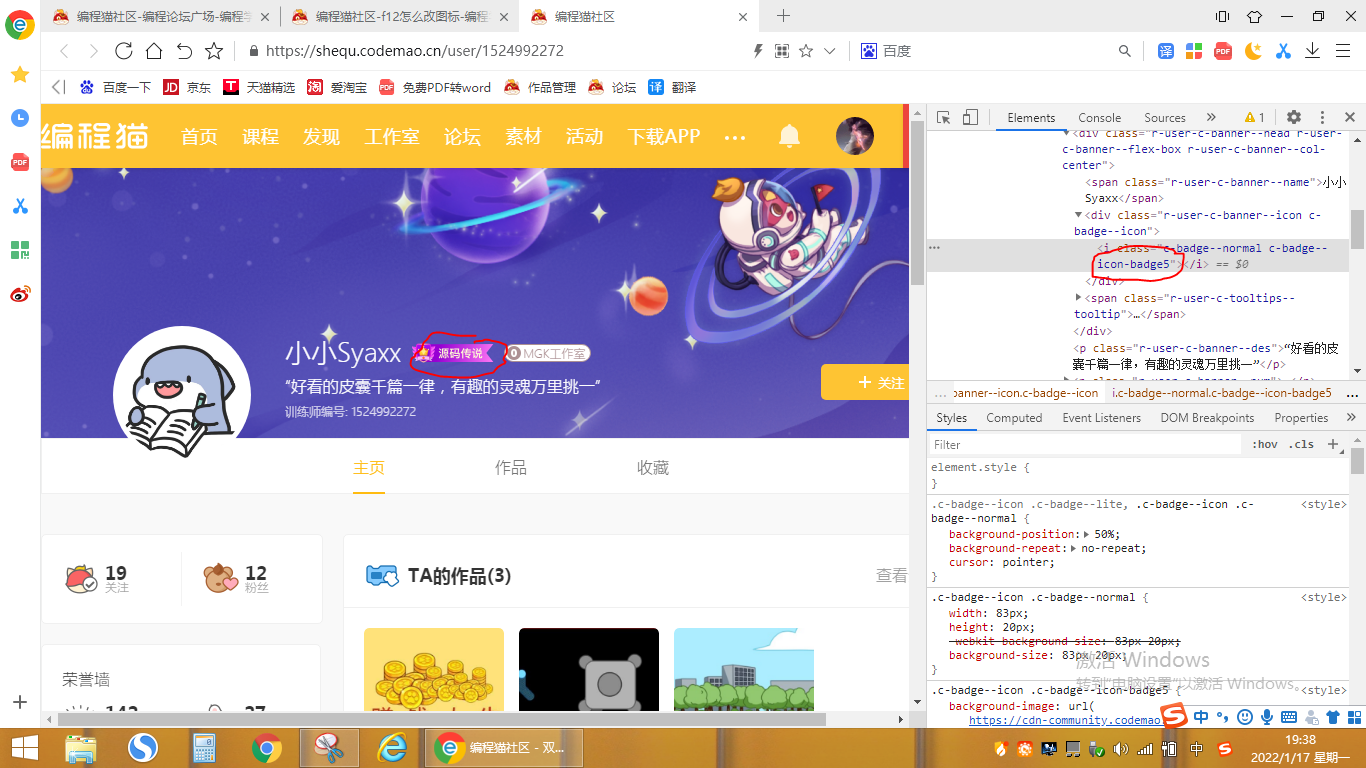The width and height of the screenshot is (1366, 768).
Task: Open the blue translate extension icon
Action: pyautogui.click(x=1166, y=51)
